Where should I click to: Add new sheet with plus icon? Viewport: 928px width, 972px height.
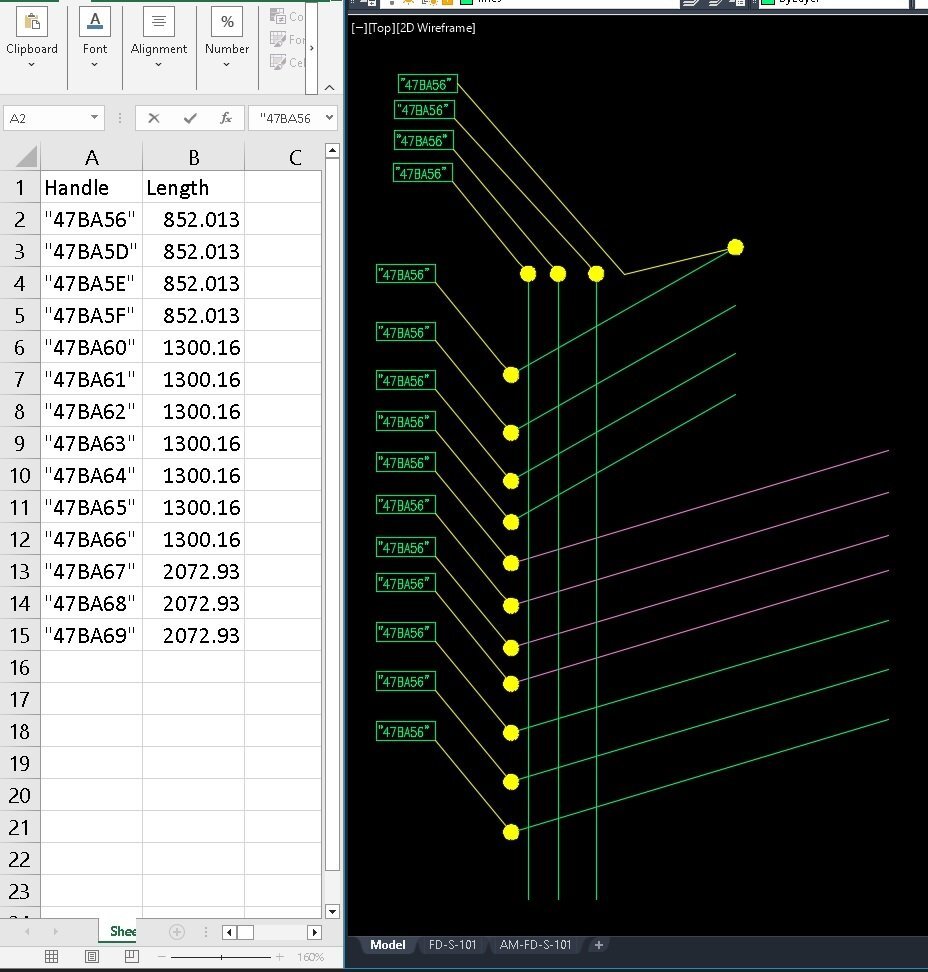click(x=177, y=932)
